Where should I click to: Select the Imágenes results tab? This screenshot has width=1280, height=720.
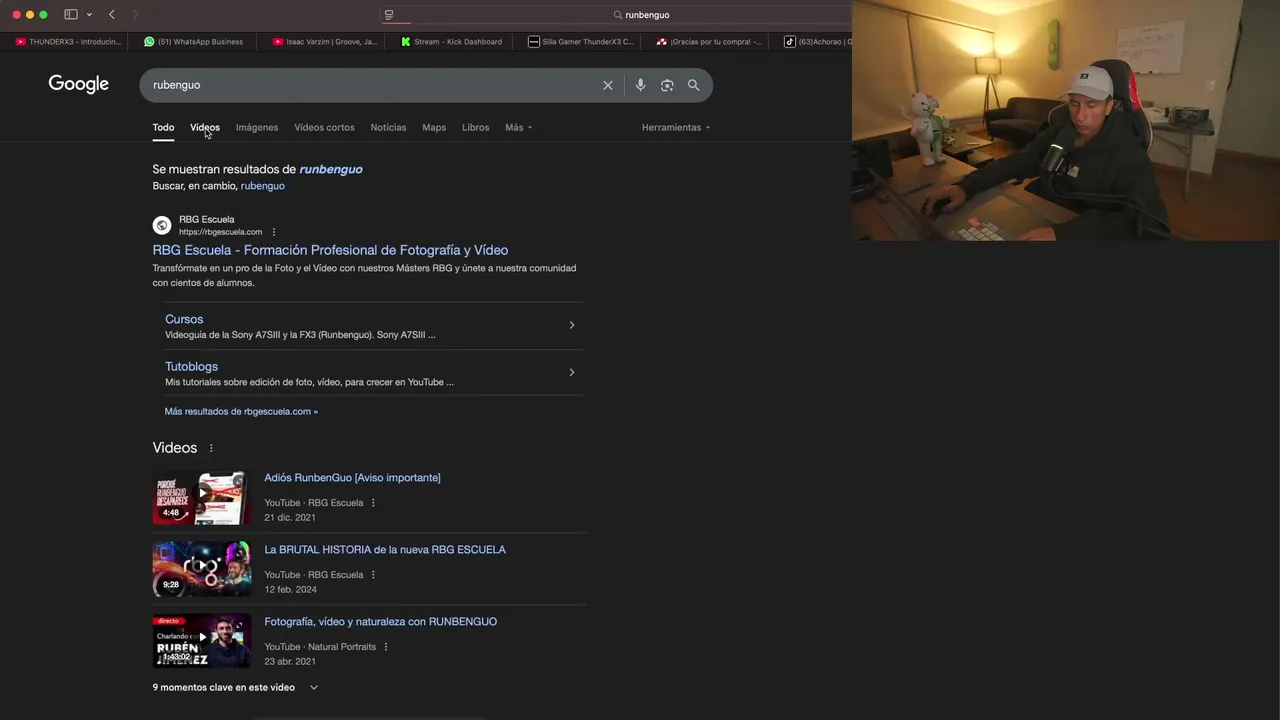click(x=257, y=128)
